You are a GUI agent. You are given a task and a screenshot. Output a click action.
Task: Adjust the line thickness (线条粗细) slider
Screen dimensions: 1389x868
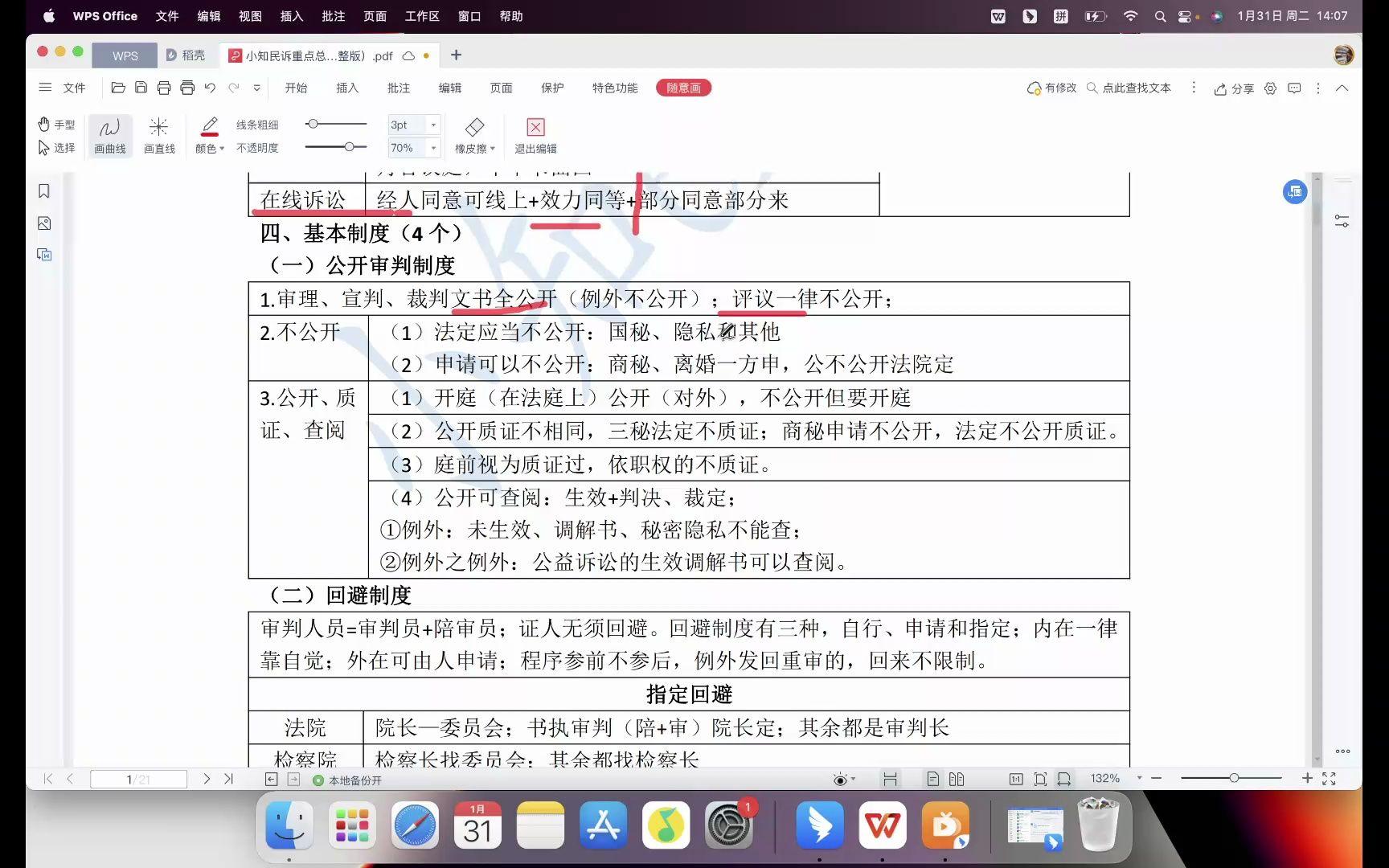coord(336,124)
